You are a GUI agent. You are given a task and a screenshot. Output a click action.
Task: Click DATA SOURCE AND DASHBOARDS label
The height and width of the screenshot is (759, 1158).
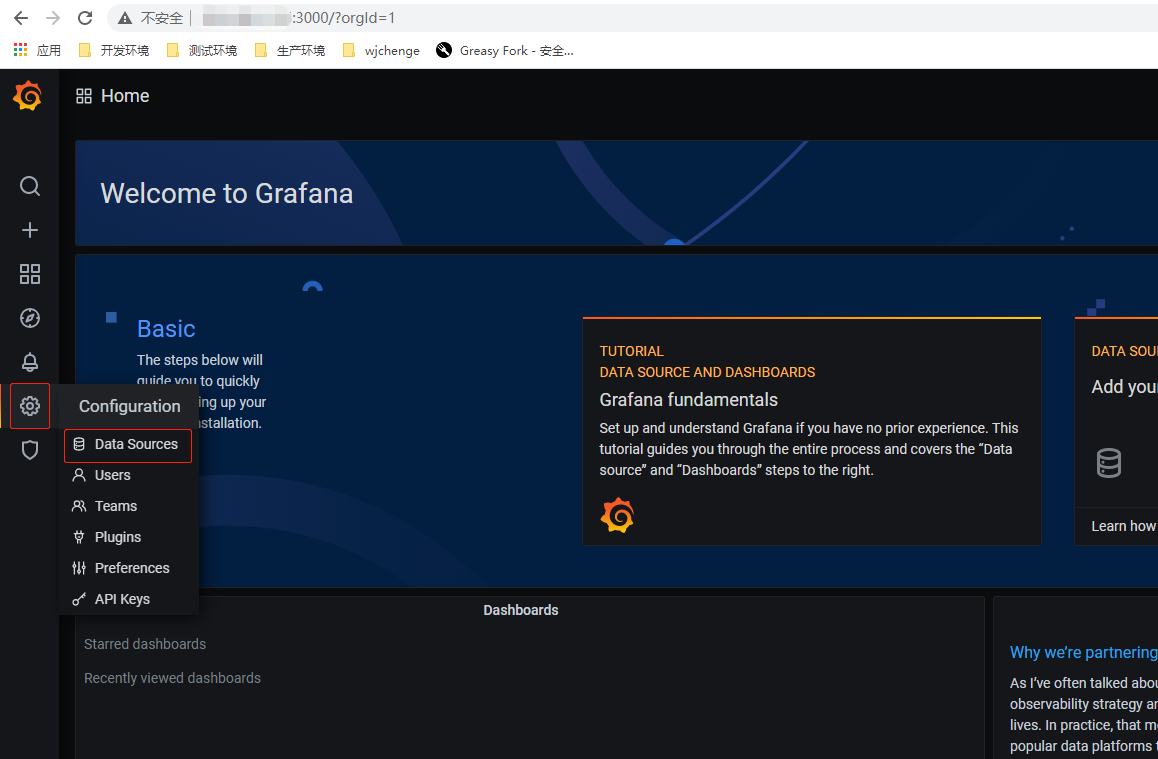[708, 372]
